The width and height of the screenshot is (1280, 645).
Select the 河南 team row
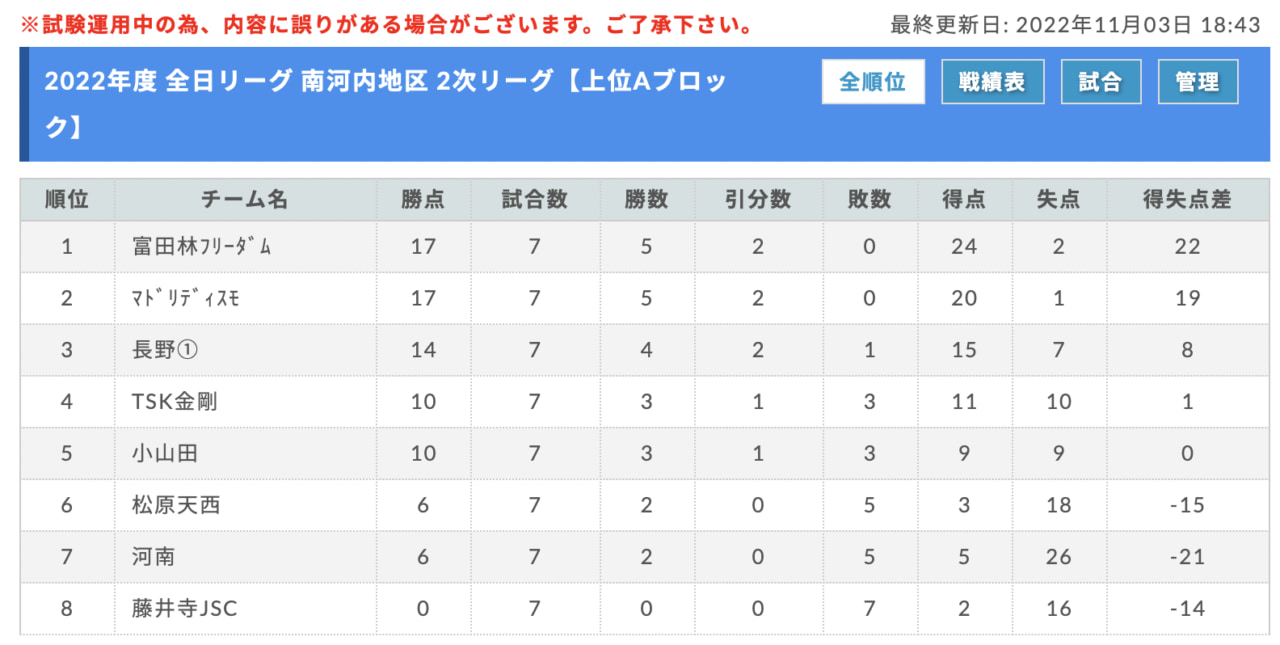pos(644,558)
